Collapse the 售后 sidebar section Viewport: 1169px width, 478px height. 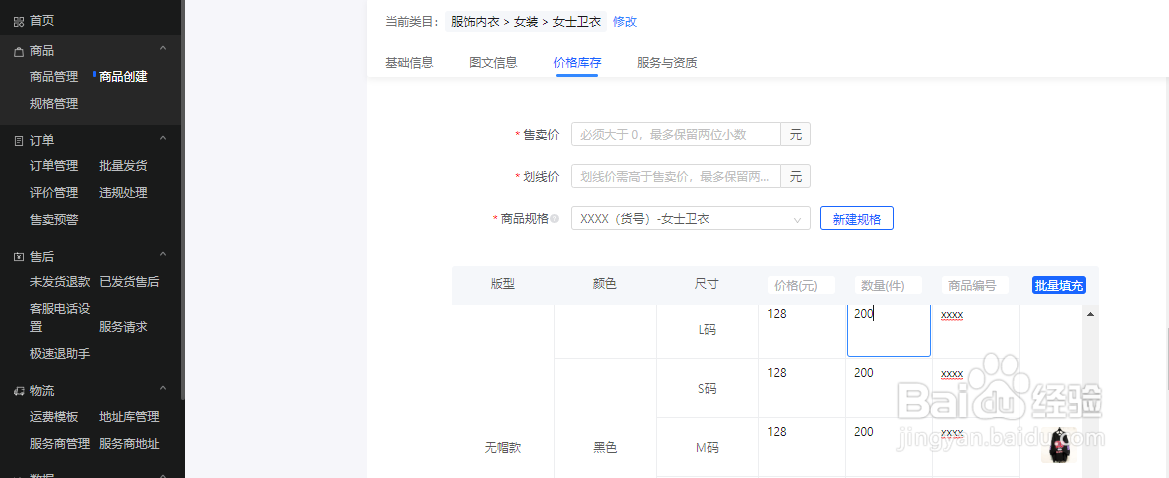(163, 255)
